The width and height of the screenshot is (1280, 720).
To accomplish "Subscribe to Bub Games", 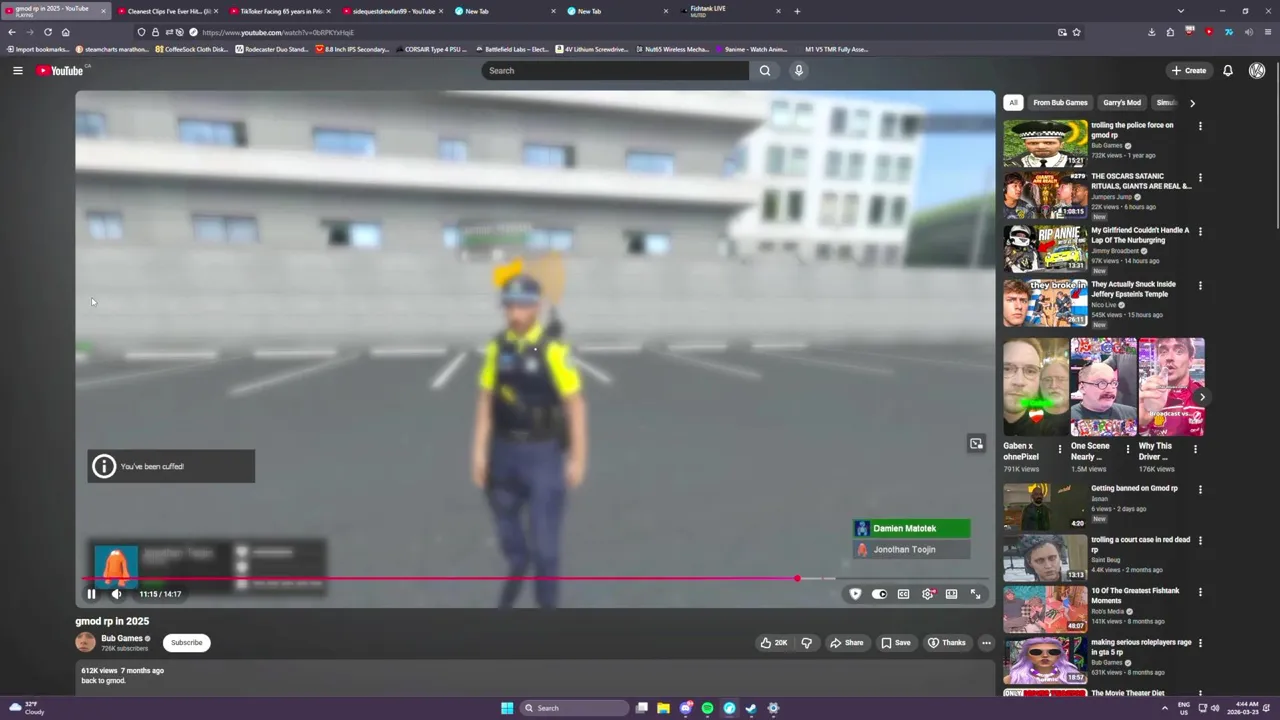I will coord(186,643).
